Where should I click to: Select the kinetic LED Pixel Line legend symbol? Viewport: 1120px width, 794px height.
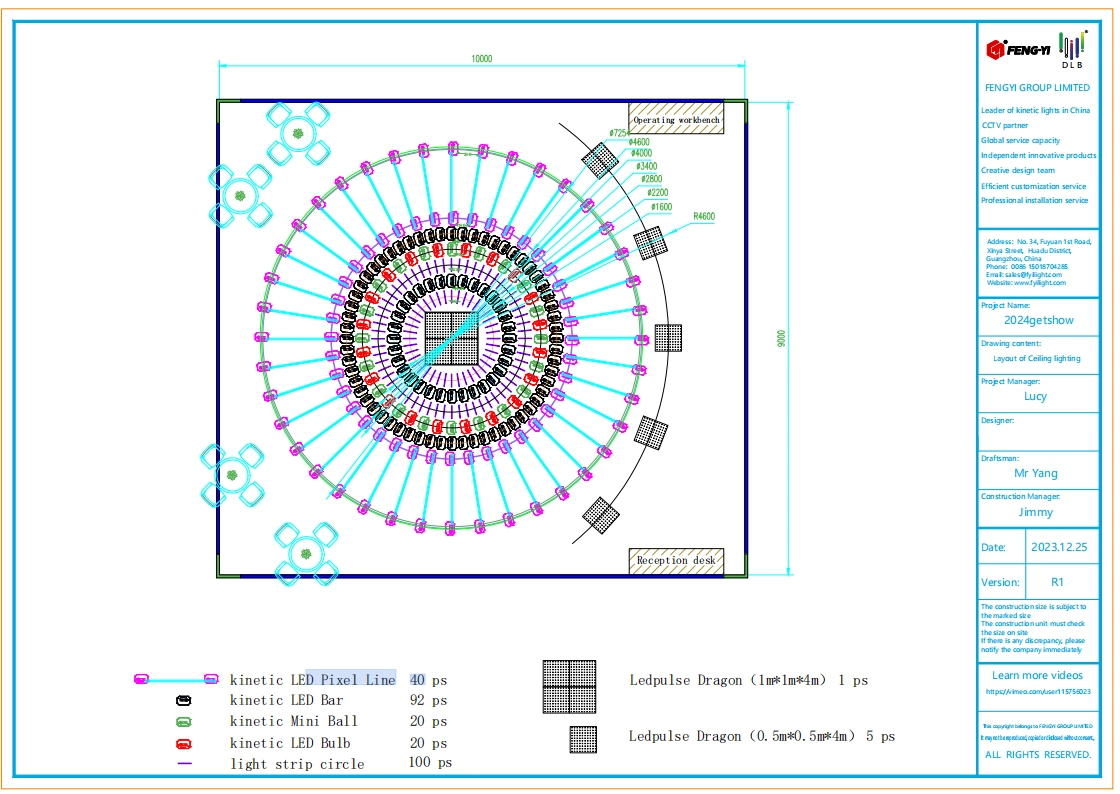pos(176,680)
